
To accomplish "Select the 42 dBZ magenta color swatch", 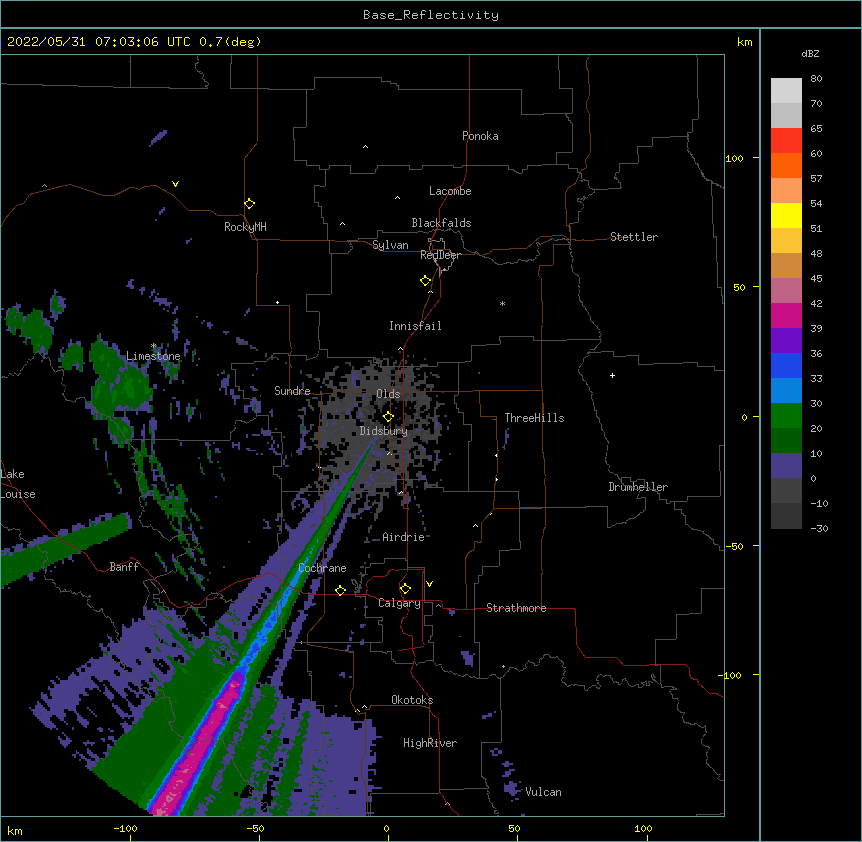I will 786,315.
